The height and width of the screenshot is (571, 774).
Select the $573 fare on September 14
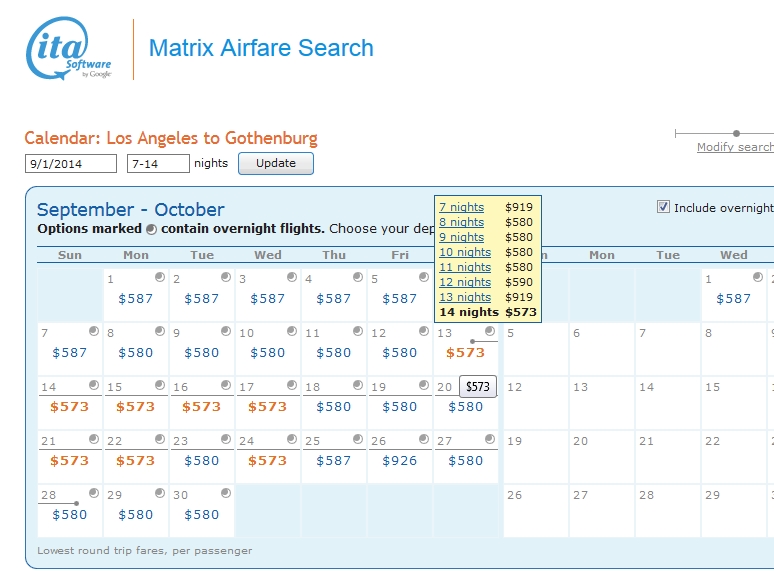point(69,407)
